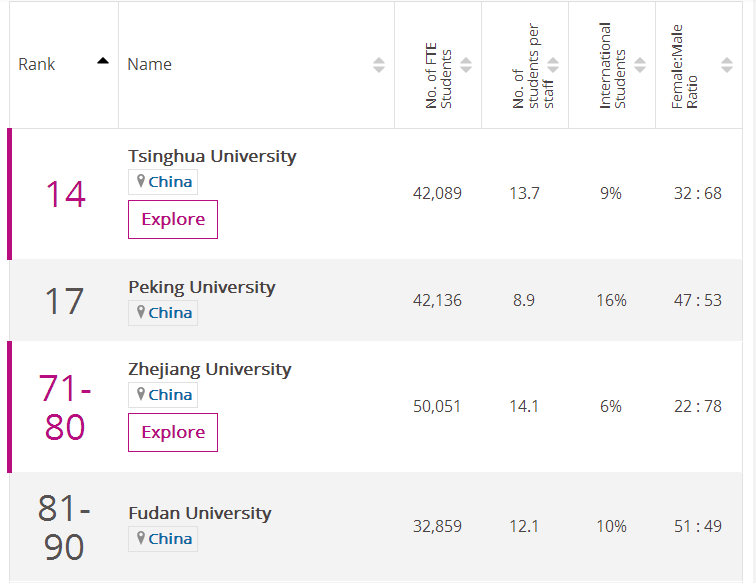
Task: Sort by No. of FTE Students
Action: (x=466, y=65)
